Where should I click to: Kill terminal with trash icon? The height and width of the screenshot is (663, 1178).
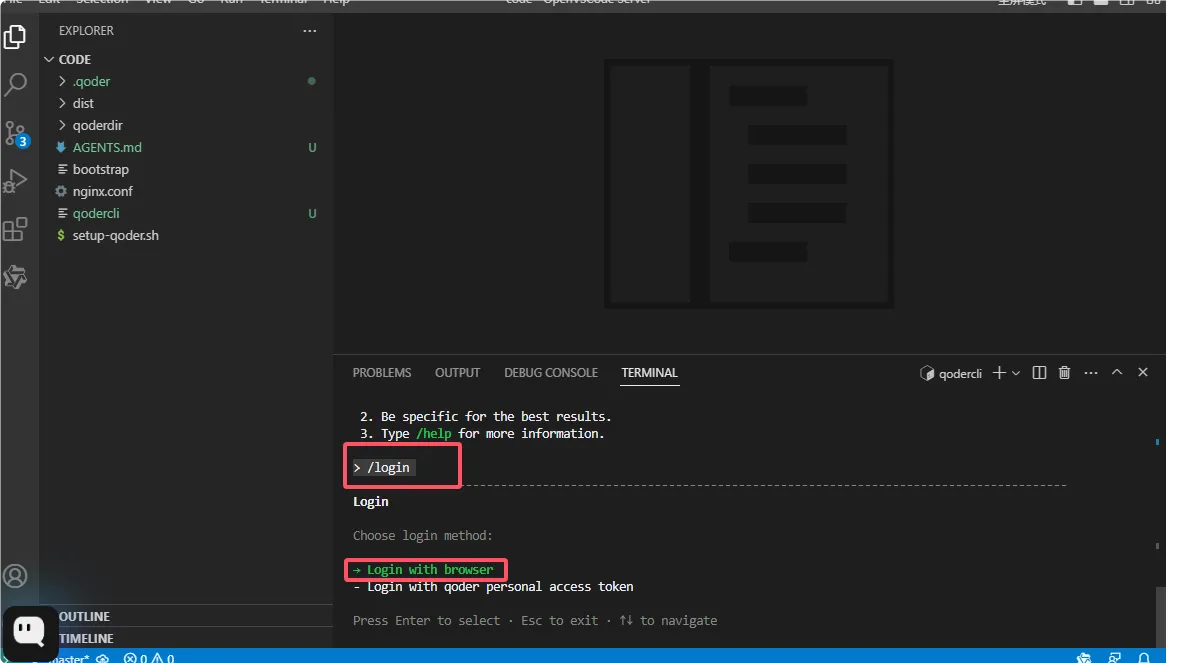[1065, 373]
